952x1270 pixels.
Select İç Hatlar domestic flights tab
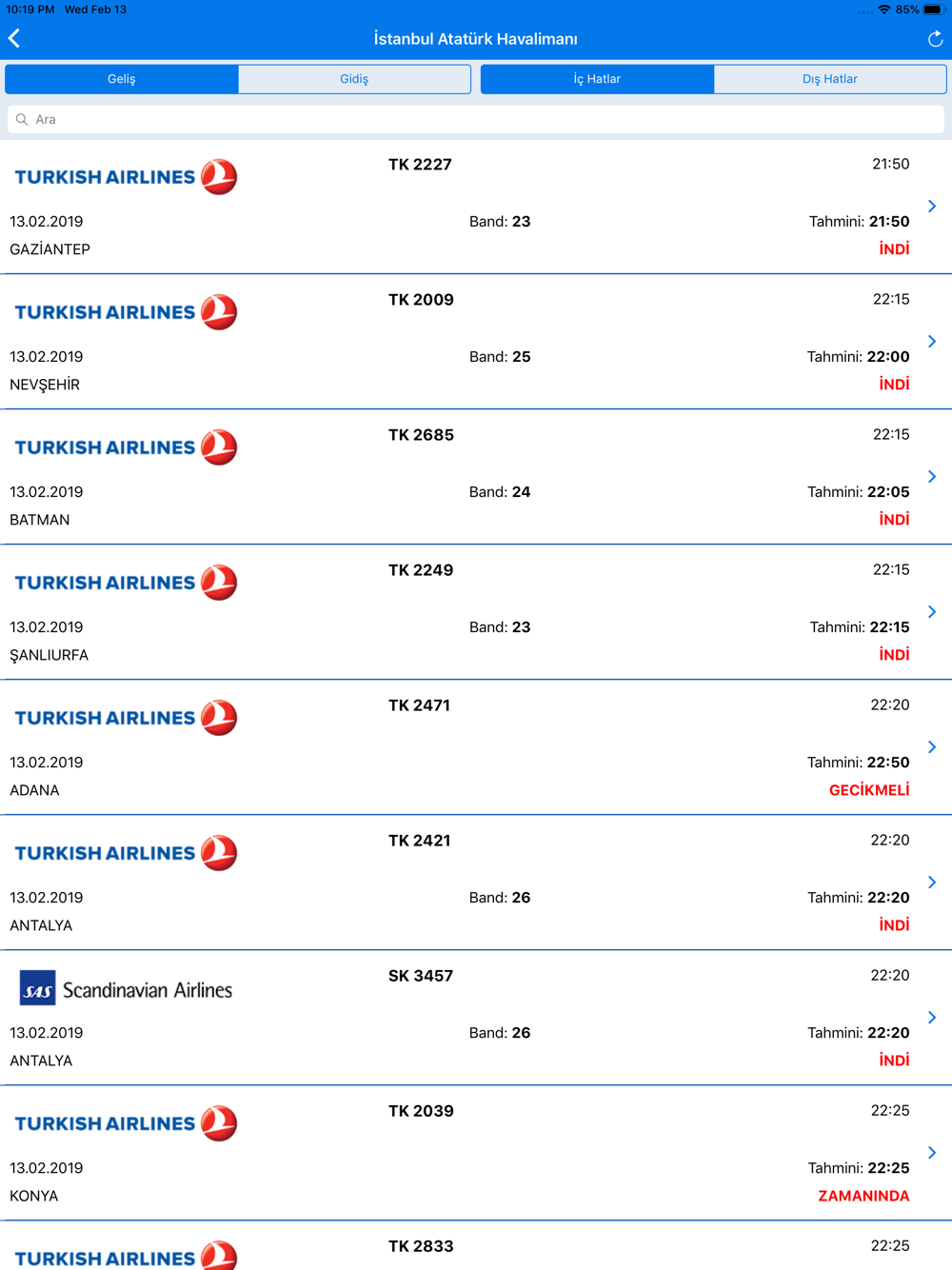pos(598,79)
